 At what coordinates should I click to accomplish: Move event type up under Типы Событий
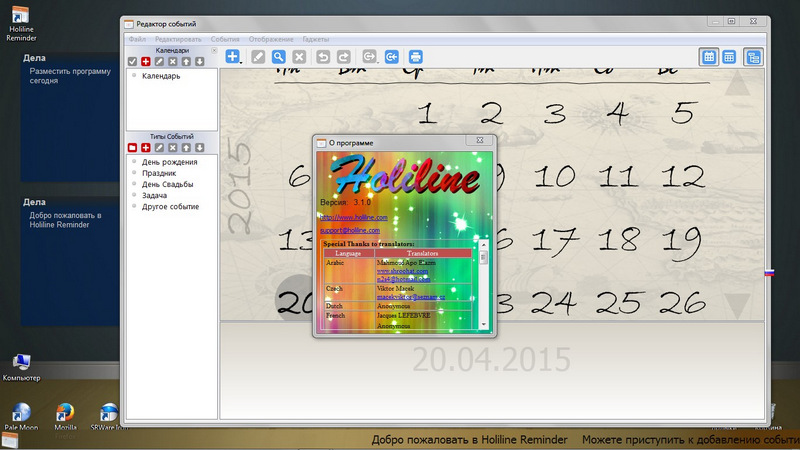pos(186,147)
